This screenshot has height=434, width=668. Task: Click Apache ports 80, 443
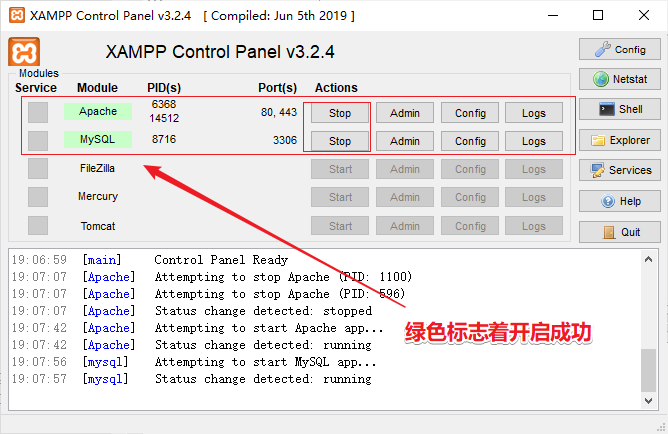(279, 112)
